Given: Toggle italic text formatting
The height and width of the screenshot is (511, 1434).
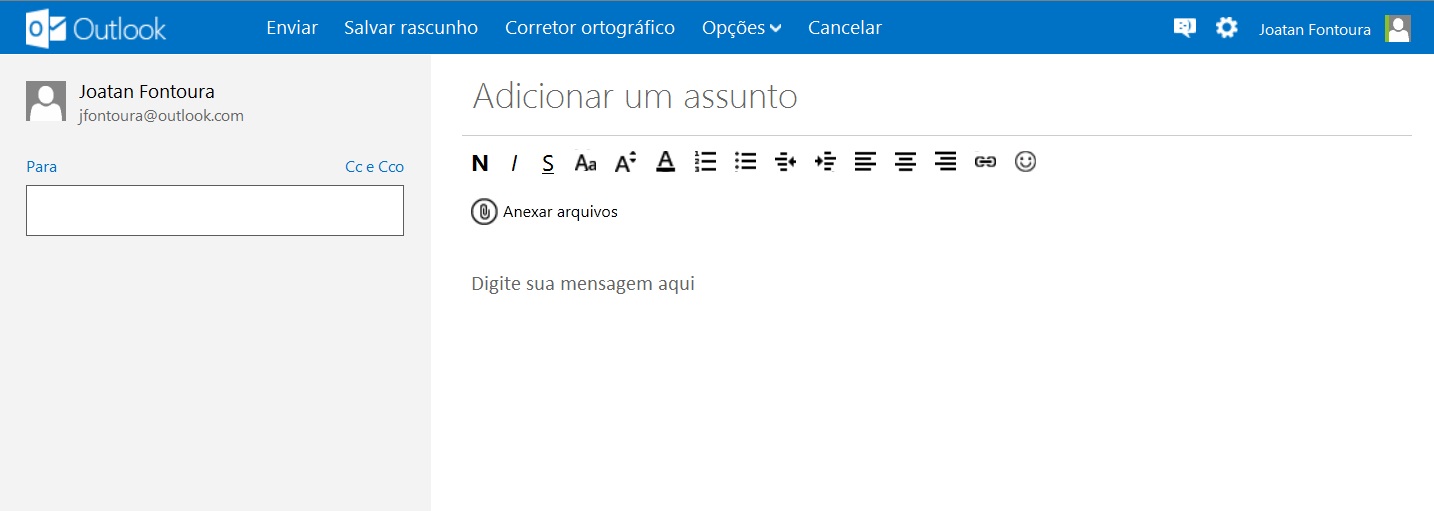Looking at the screenshot, I should click(x=514, y=162).
